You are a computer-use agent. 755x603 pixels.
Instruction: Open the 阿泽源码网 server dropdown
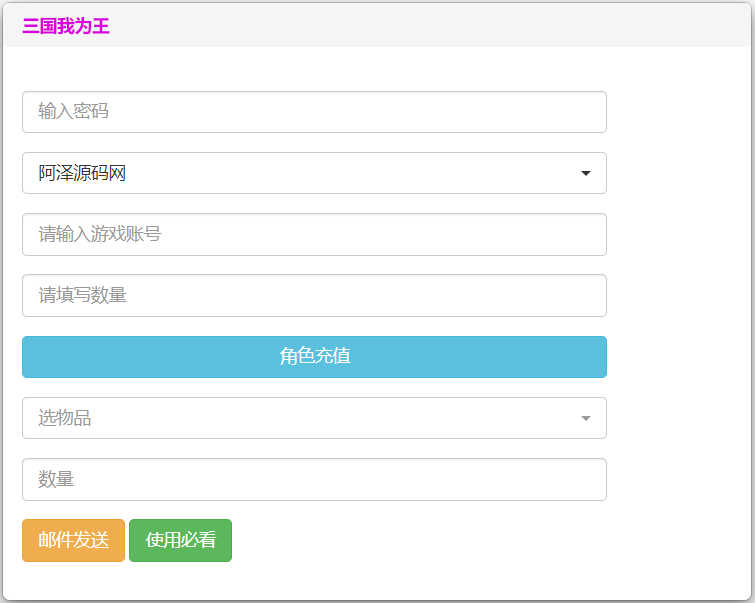(314, 173)
